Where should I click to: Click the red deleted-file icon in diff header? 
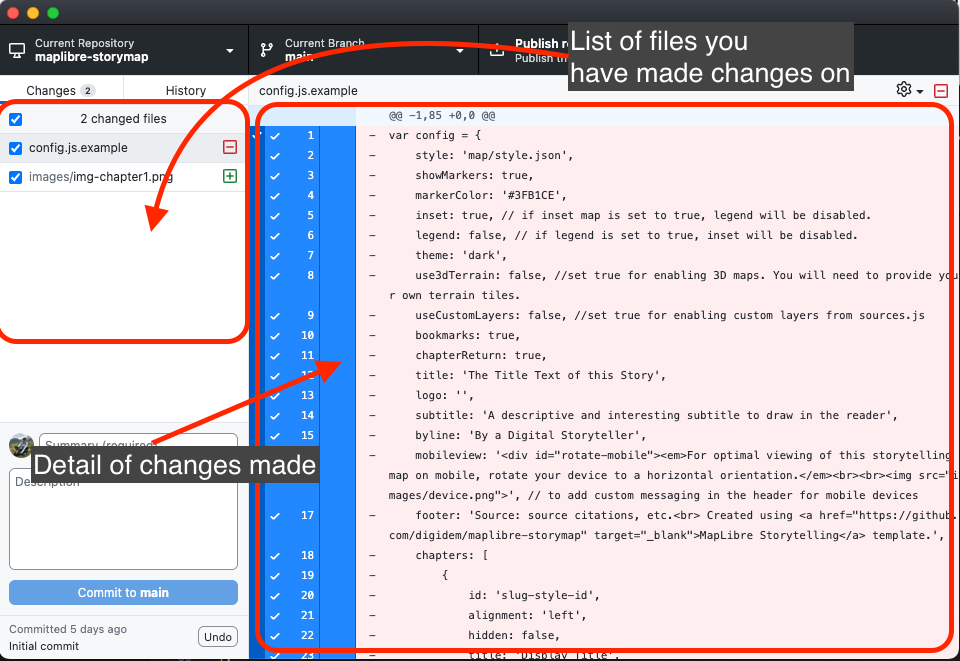[x=940, y=90]
